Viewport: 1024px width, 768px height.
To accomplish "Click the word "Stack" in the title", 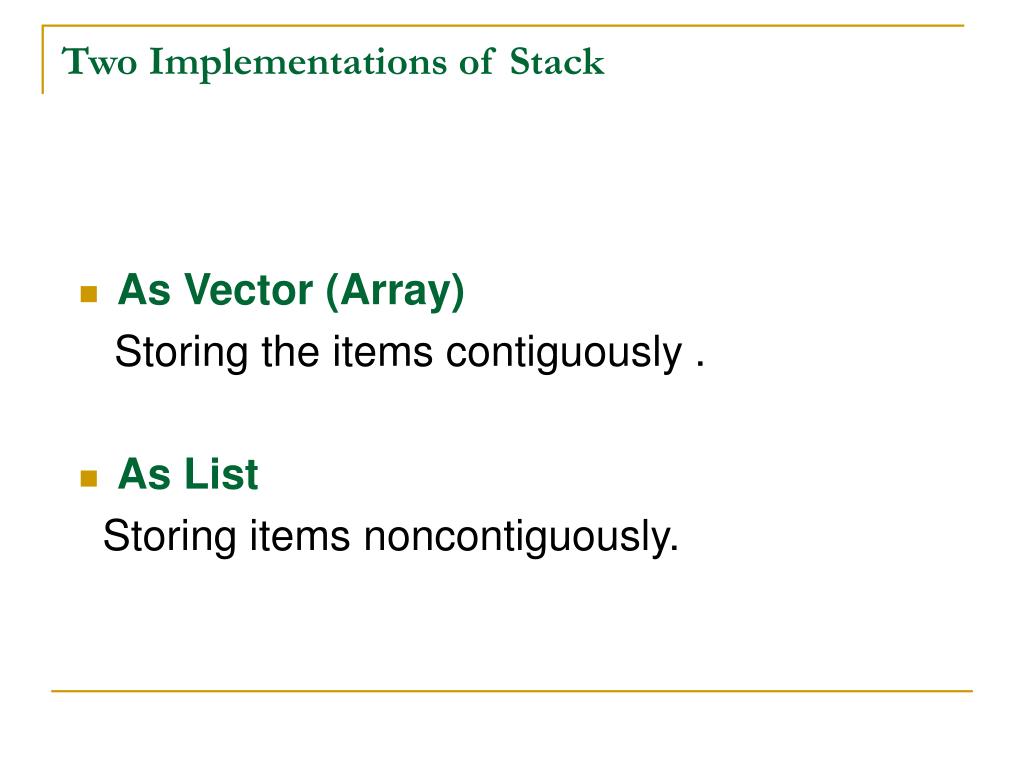I will point(557,63).
